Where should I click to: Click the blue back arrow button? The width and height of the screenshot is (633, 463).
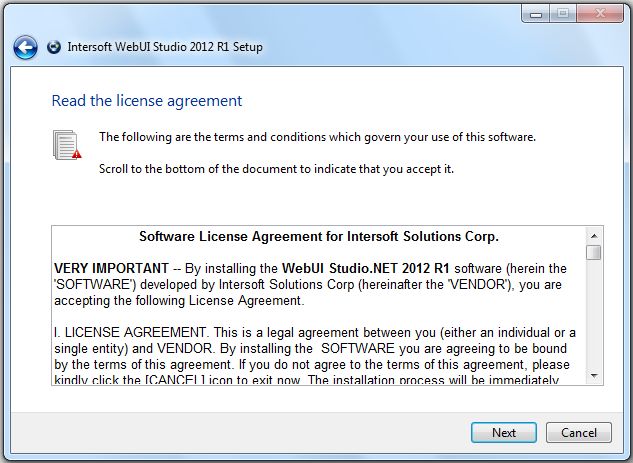coord(25,47)
